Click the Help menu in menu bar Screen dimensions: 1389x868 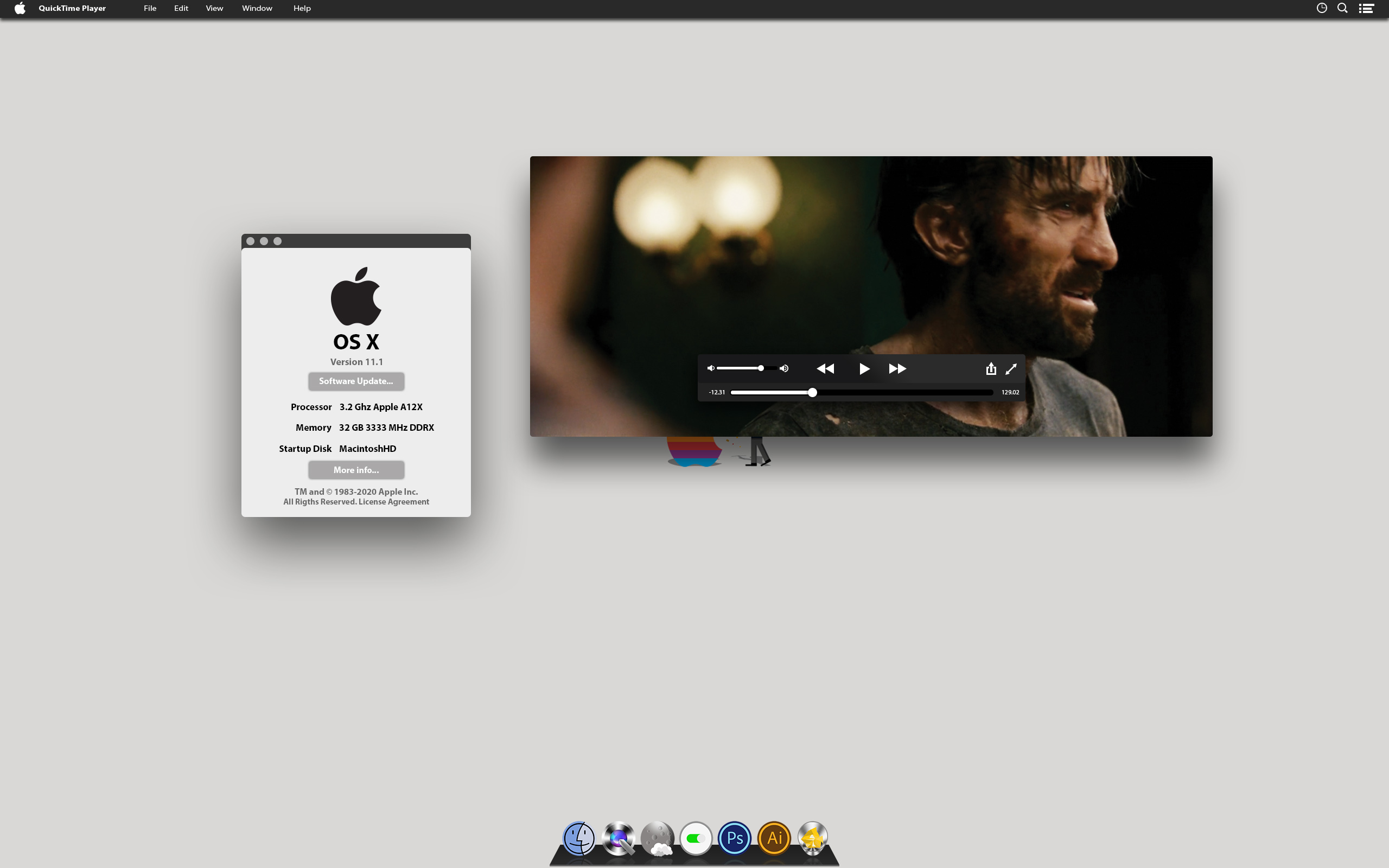point(300,9)
